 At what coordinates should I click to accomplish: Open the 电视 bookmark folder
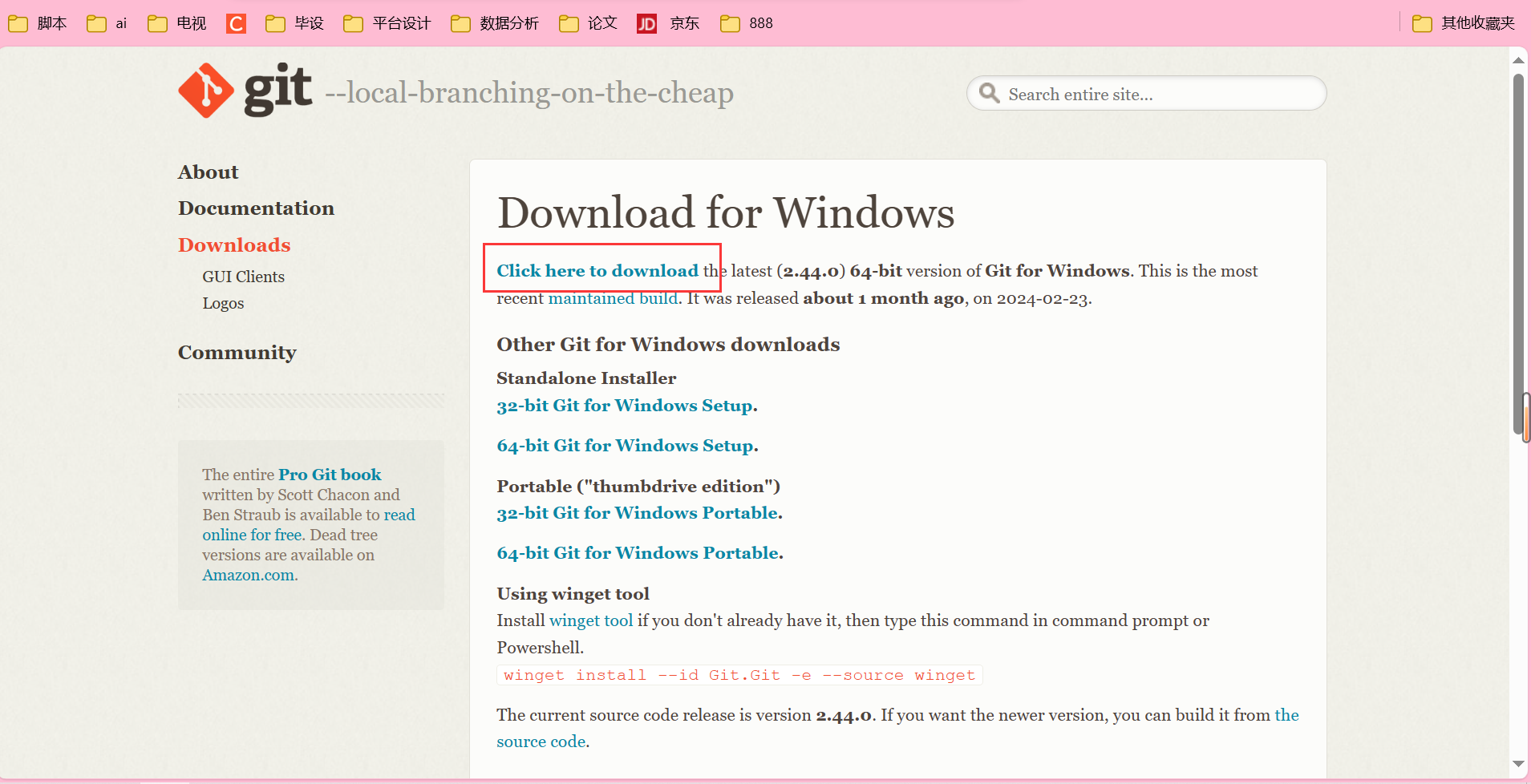[177, 23]
